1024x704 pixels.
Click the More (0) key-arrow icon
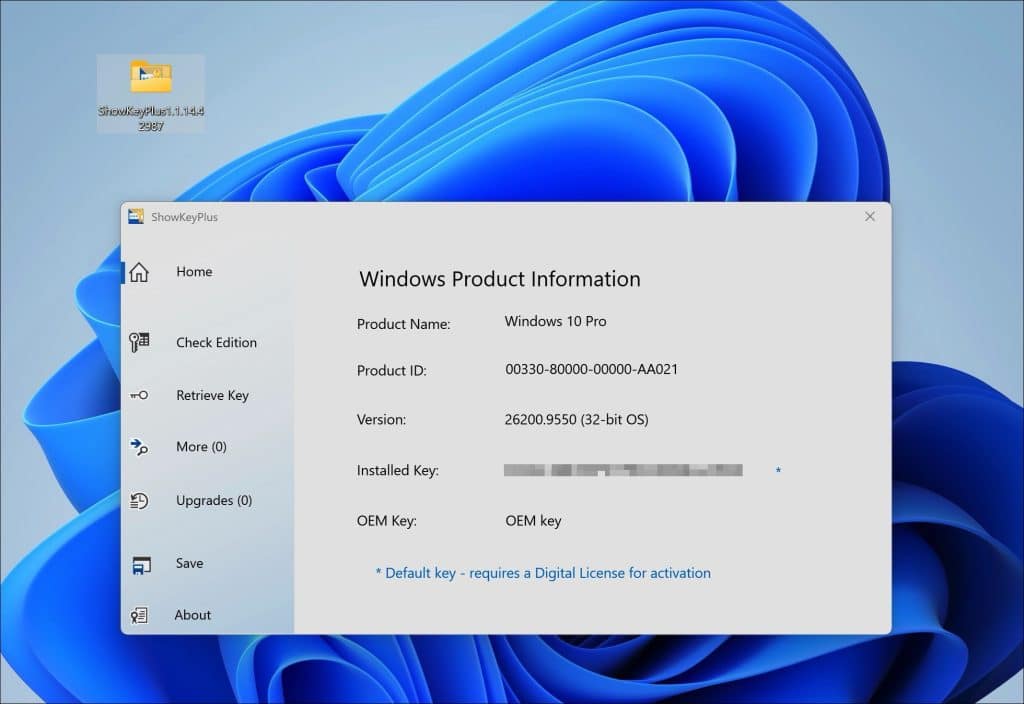click(x=139, y=447)
